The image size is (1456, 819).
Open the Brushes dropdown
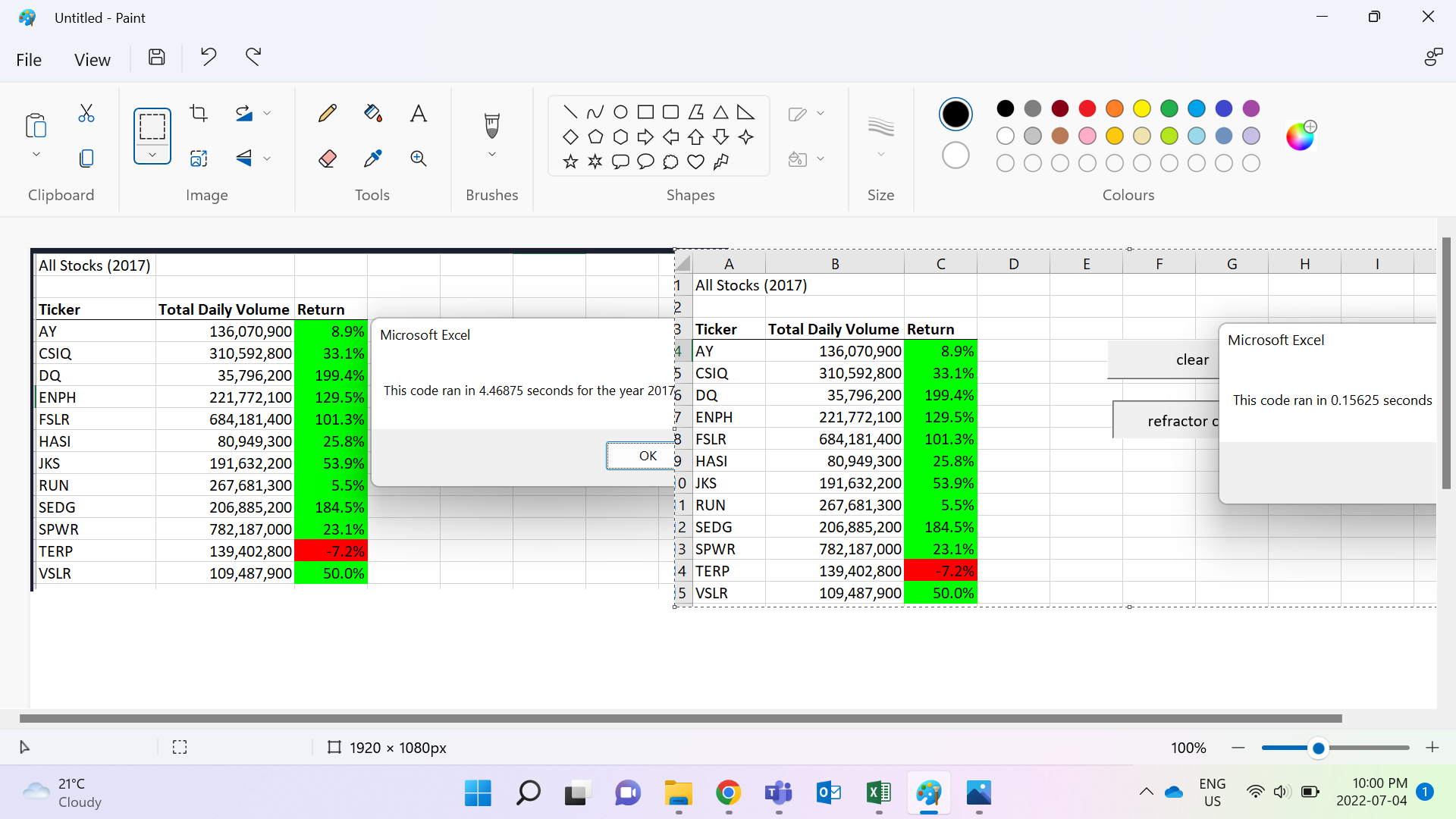coord(491,152)
